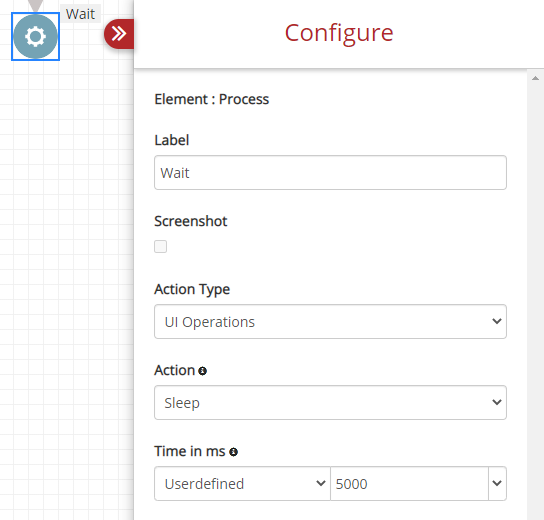Viewport: 544px width, 520px height.
Task: Open the Action dropdown showing Sleep
Action: click(330, 402)
